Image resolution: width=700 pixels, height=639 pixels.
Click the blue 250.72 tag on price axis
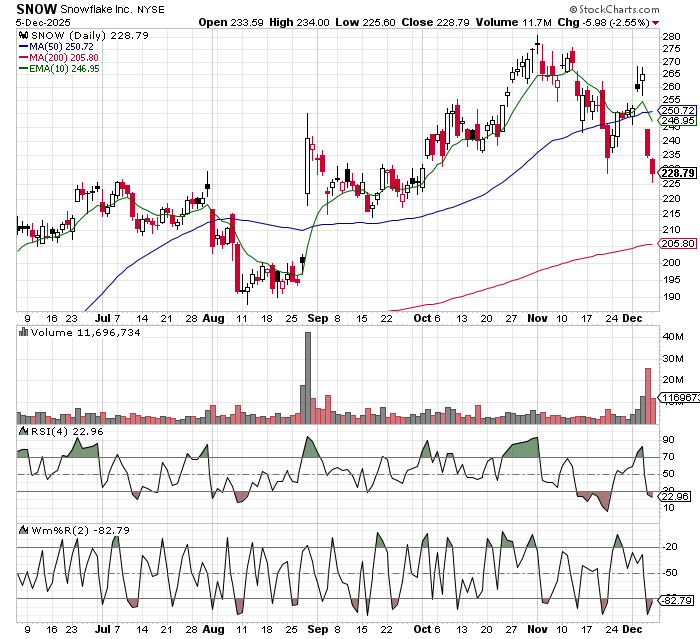pos(678,110)
